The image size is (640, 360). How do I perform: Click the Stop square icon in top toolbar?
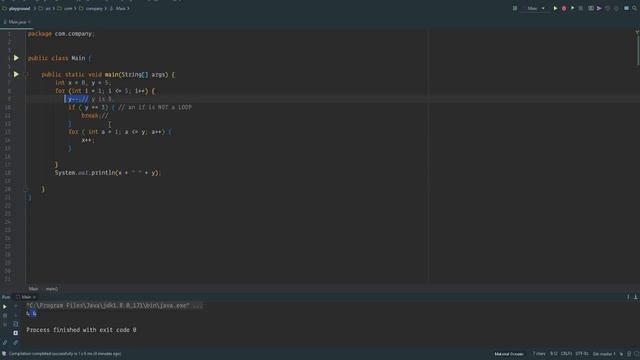pyautogui.click(x=581, y=8)
